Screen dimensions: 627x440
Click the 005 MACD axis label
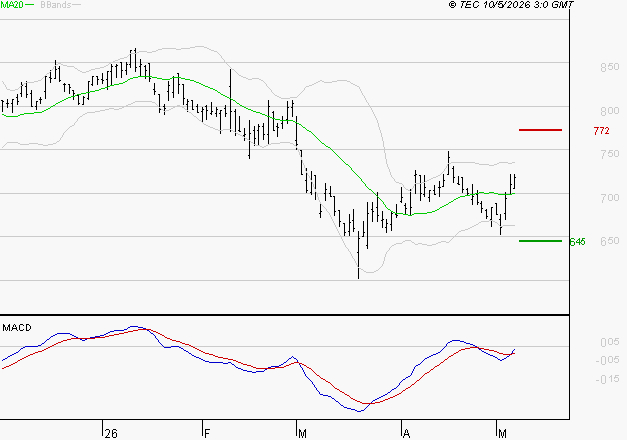tap(610, 342)
